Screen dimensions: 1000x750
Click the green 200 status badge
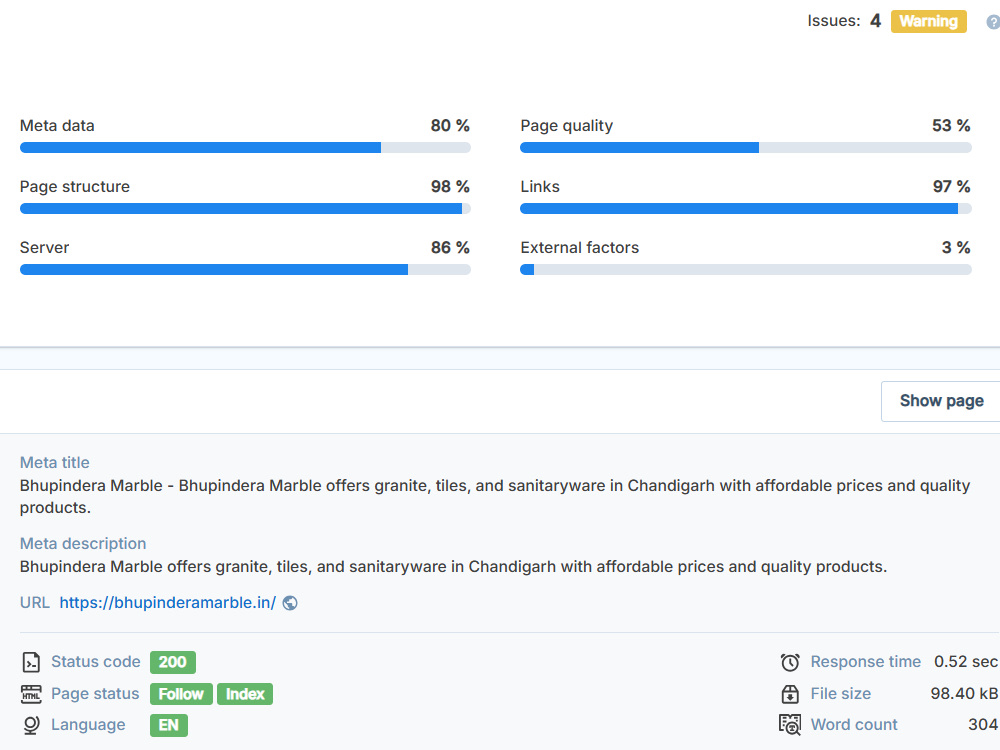[x=173, y=662]
